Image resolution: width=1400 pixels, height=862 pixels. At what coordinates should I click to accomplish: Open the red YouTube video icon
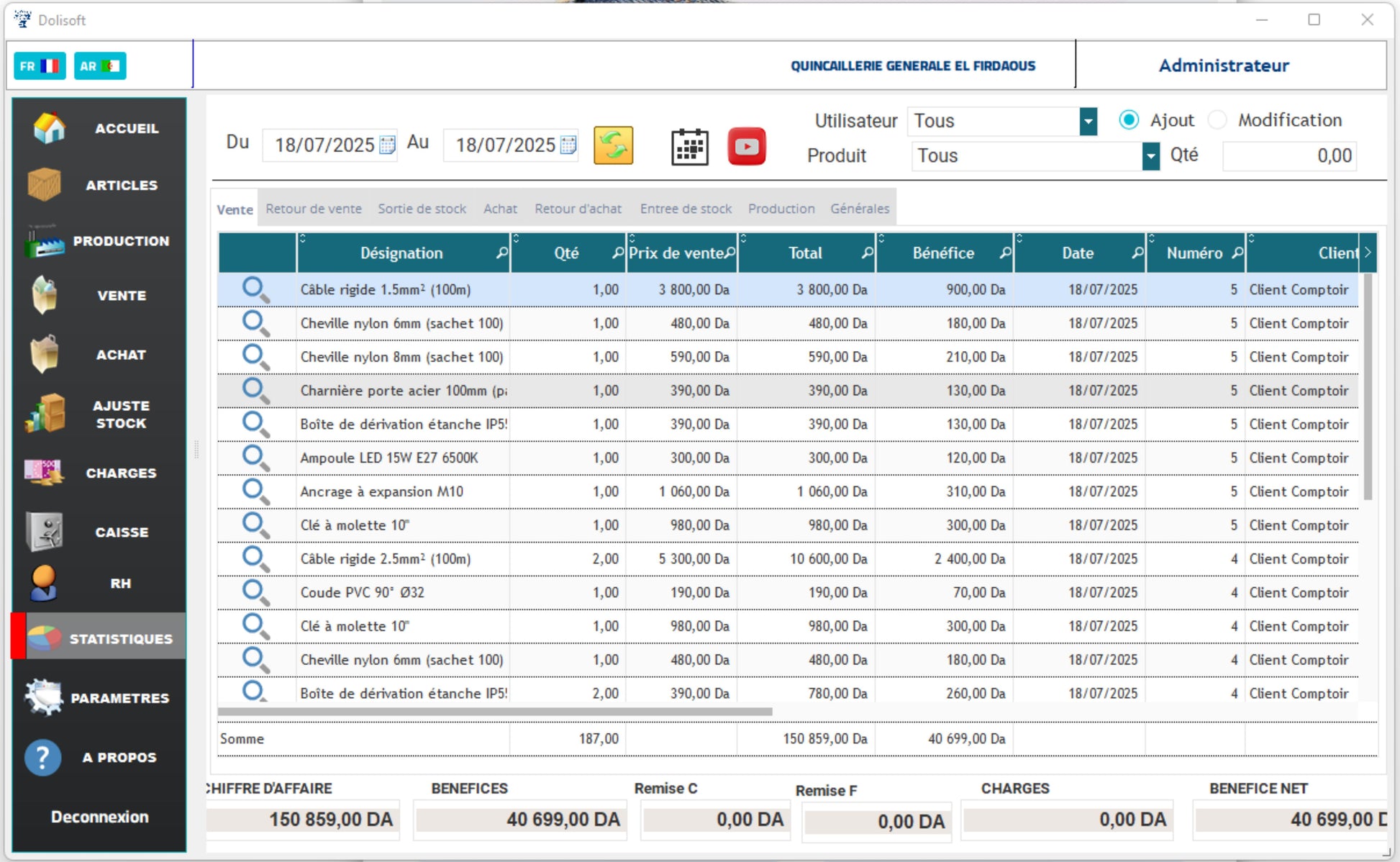coord(746,147)
